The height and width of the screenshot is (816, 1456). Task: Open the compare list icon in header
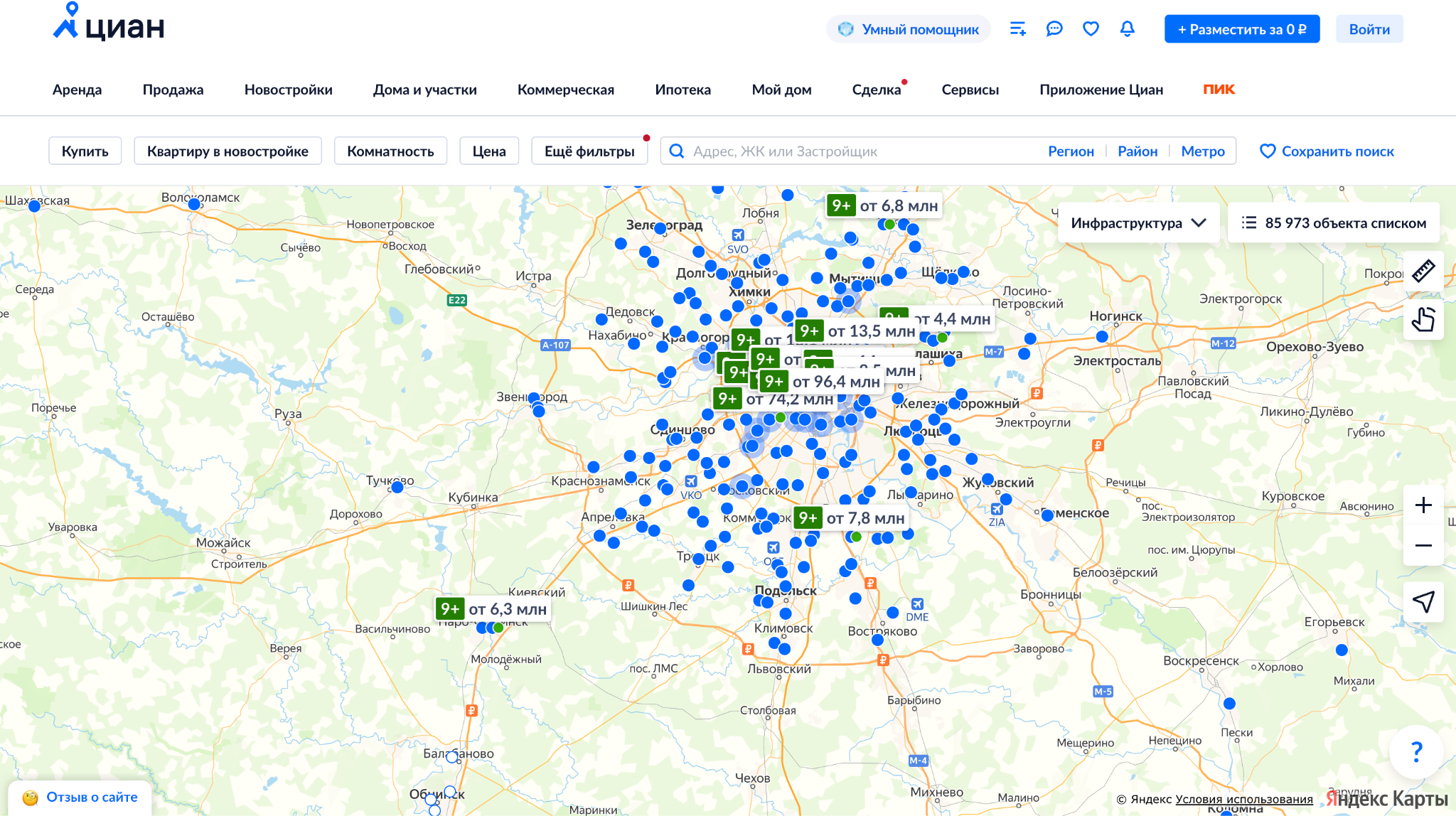pos(1017,29)
